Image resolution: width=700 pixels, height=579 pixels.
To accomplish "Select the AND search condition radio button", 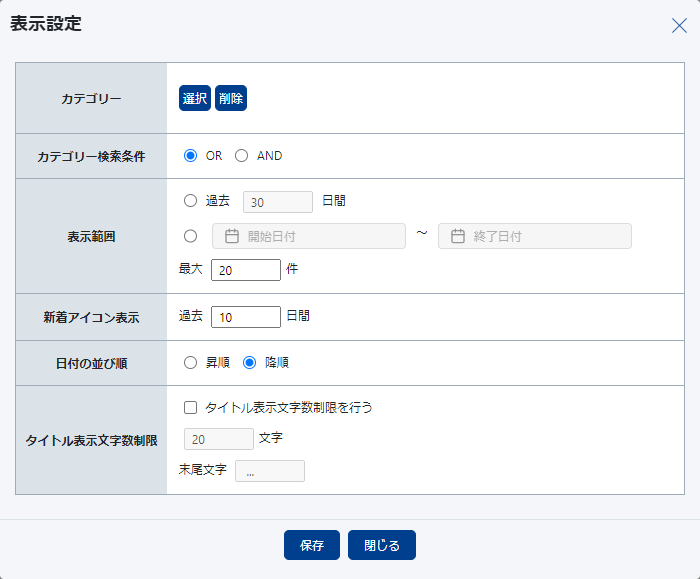I will coord(241,156).
